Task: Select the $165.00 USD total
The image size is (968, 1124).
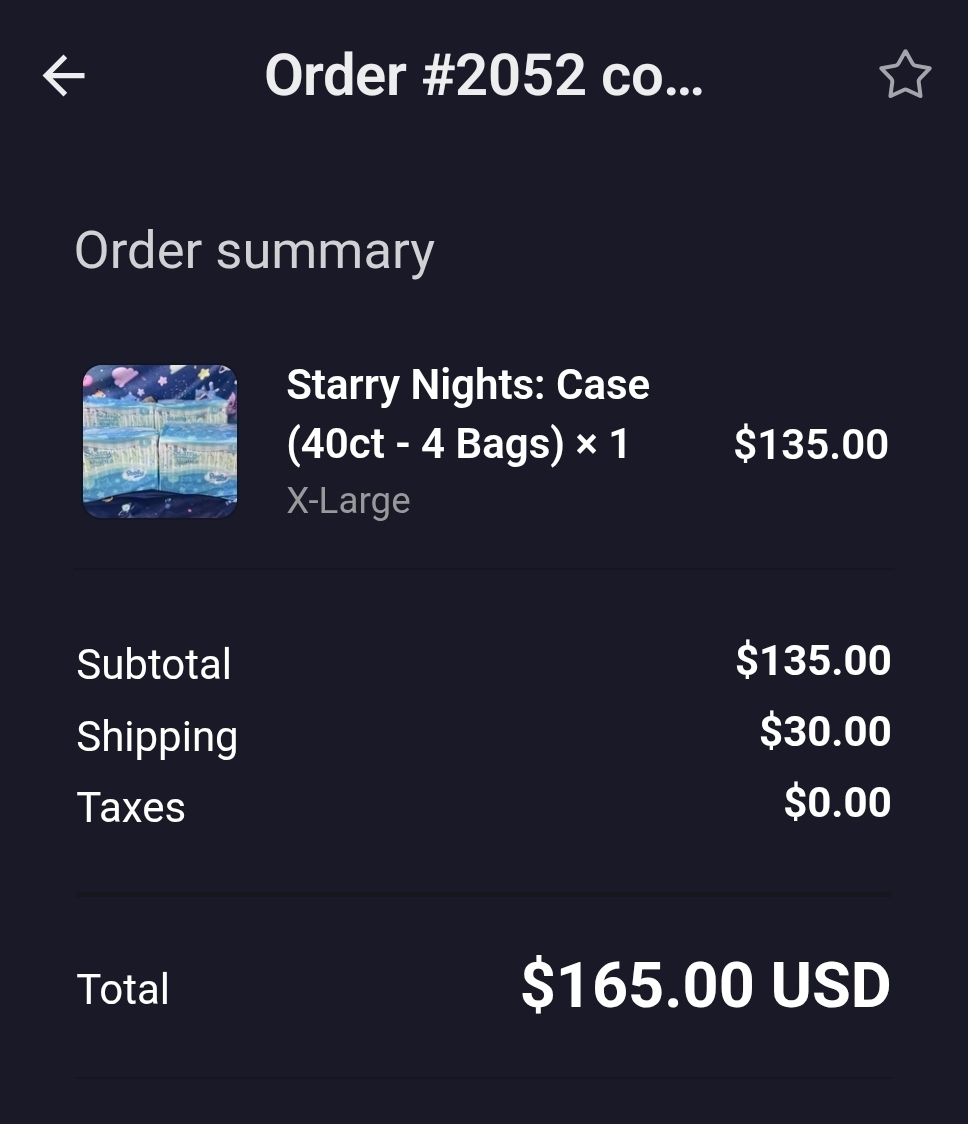Action: [x=706, y=985]
